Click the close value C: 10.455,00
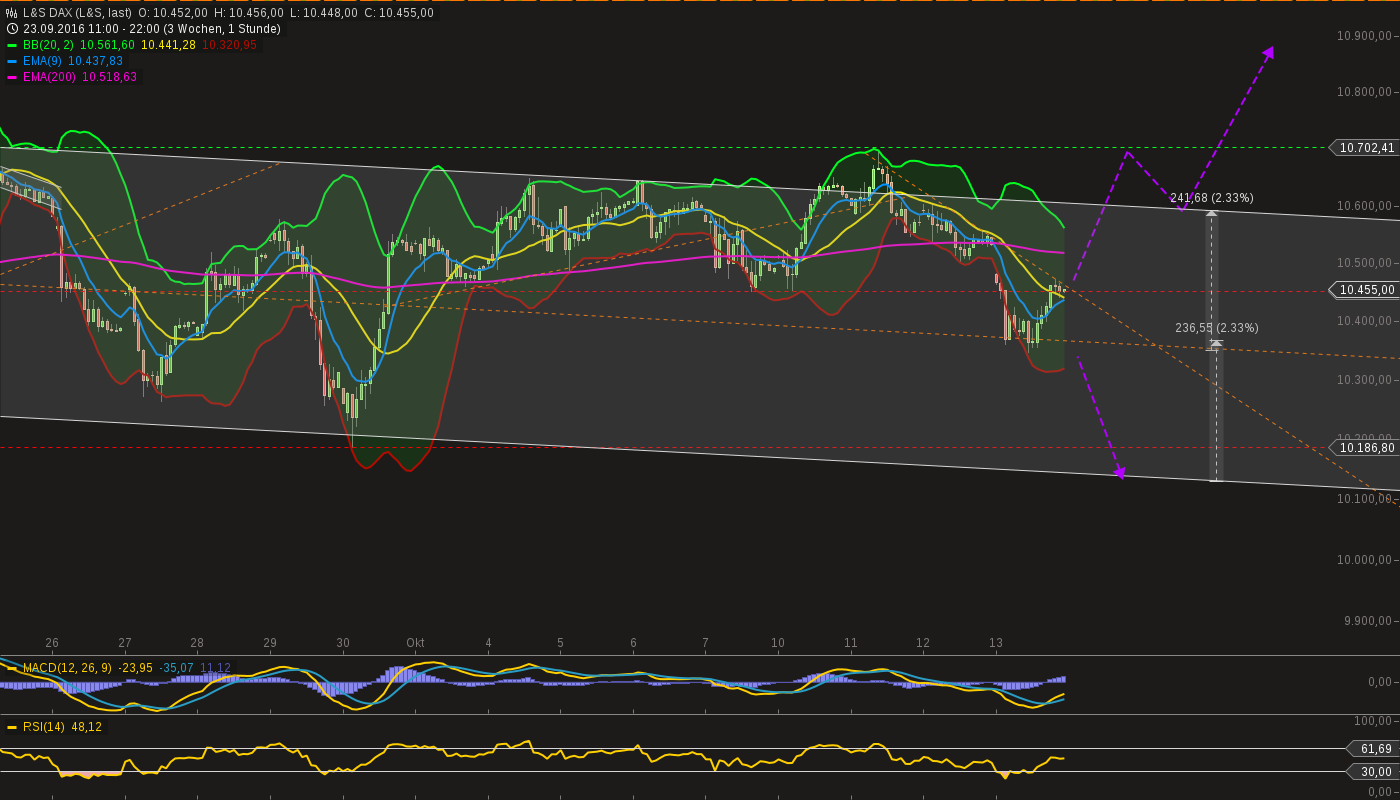 pos(398,13)
